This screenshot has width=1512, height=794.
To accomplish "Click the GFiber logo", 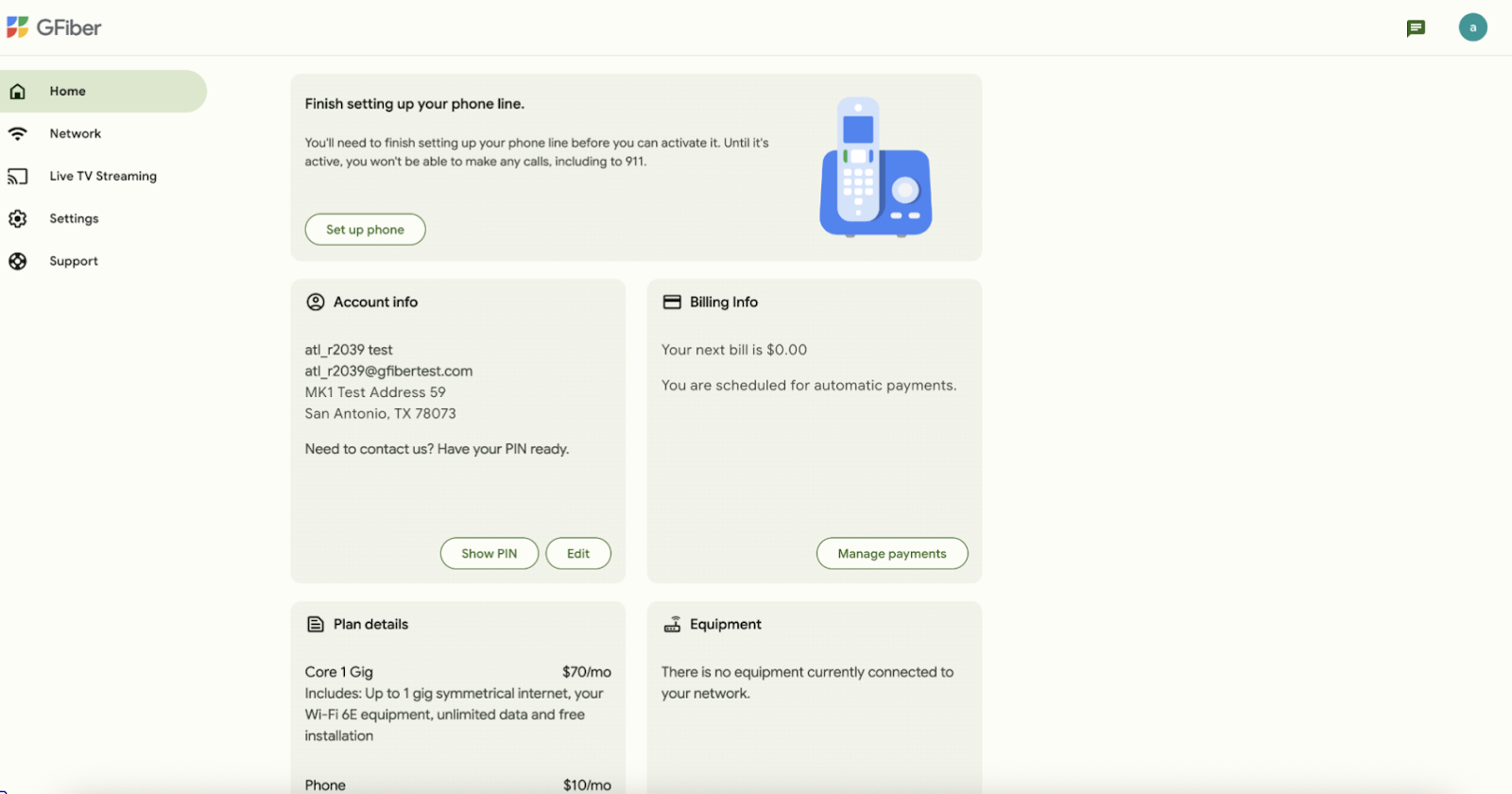I will click(54, 27).
